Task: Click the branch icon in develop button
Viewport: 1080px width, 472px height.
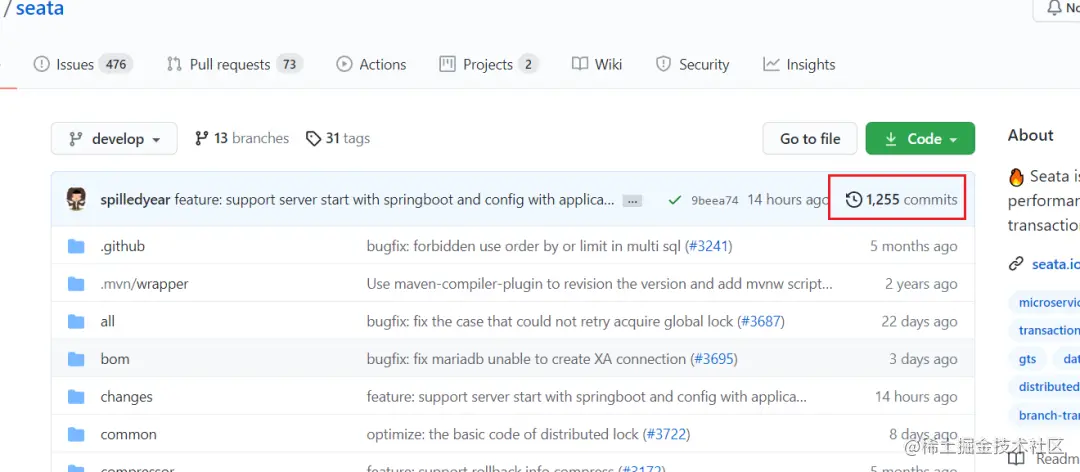Action: click(76, 139)
